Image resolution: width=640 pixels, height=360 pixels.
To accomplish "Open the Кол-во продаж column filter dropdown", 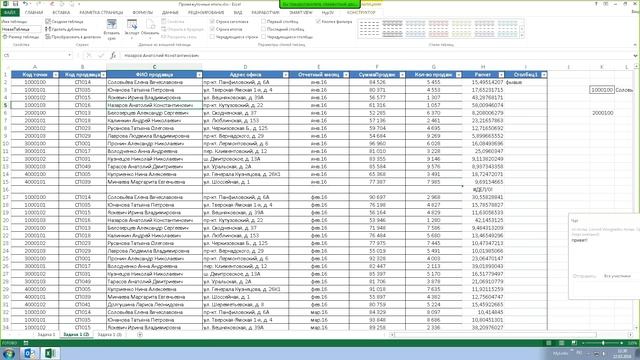I will [459, 75].
